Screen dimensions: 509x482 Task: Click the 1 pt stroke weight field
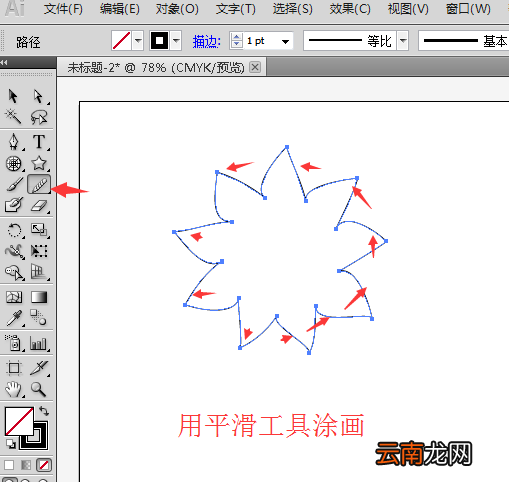pyautogui.click(x=261, y=41)
